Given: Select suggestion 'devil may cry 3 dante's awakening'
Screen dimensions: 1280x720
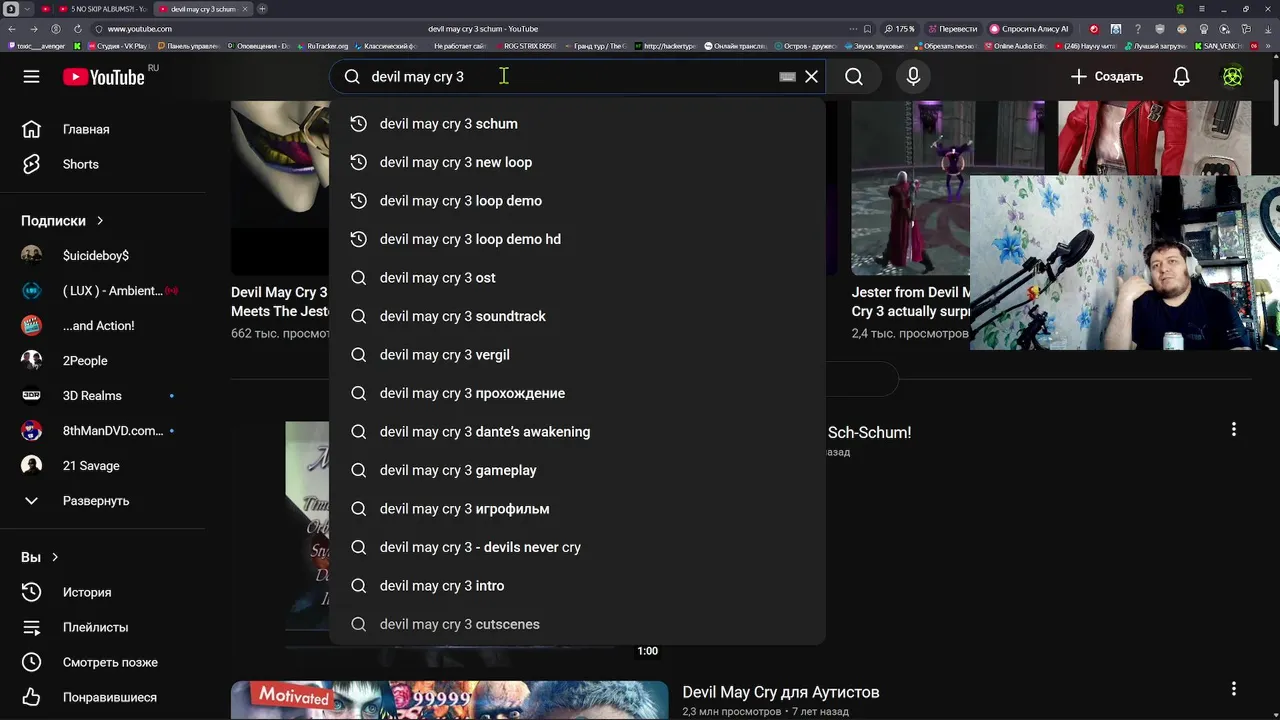Looking at the screenshot, I should [x=577, y=432].
